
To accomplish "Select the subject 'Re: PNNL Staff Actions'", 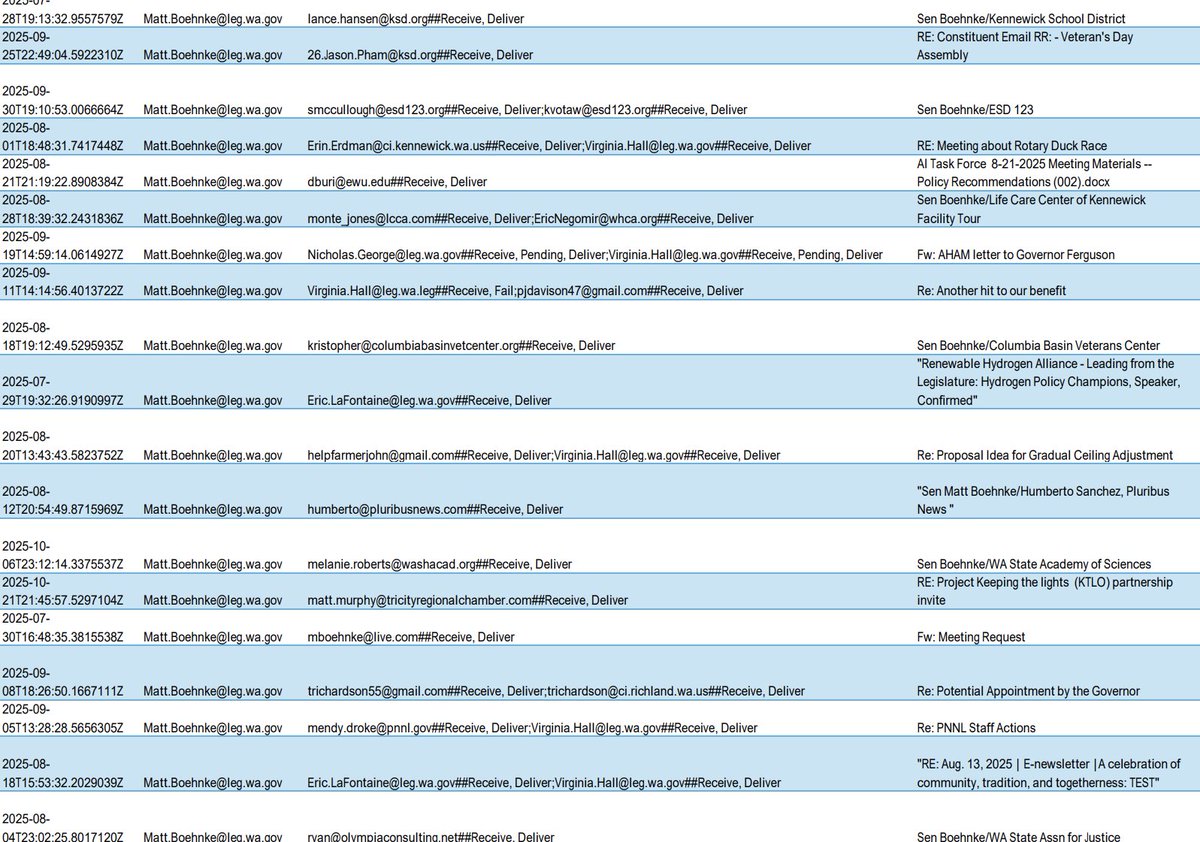I will [x=975, y=727].
